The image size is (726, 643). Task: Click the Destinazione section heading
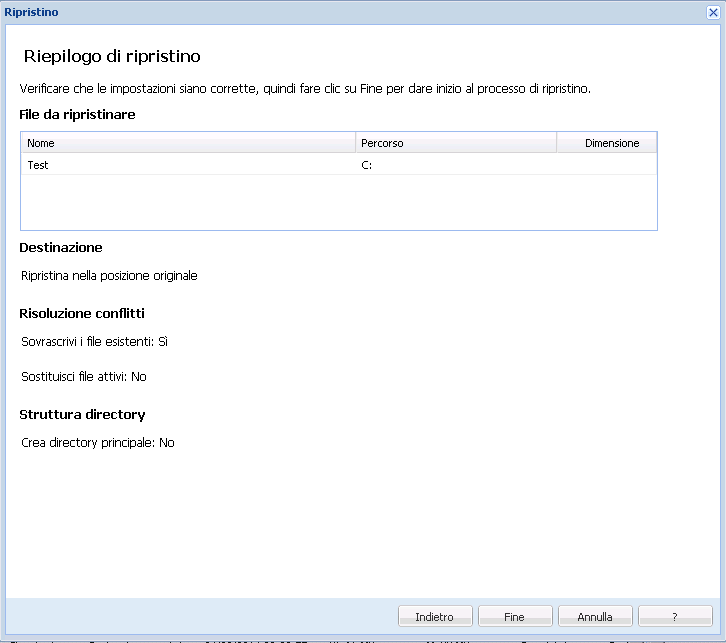(x=61, y=247)
